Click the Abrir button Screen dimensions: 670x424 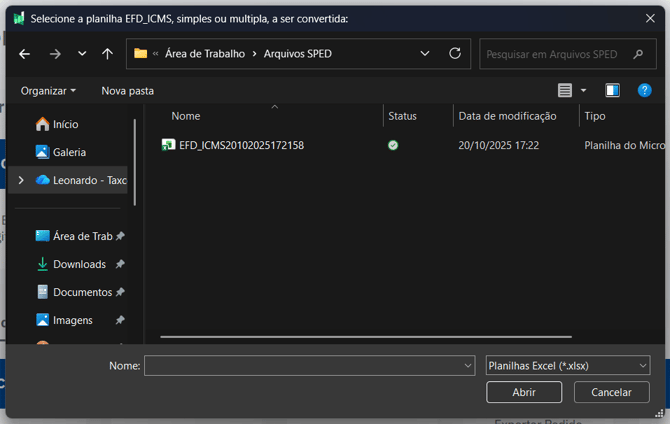(524, 392)
